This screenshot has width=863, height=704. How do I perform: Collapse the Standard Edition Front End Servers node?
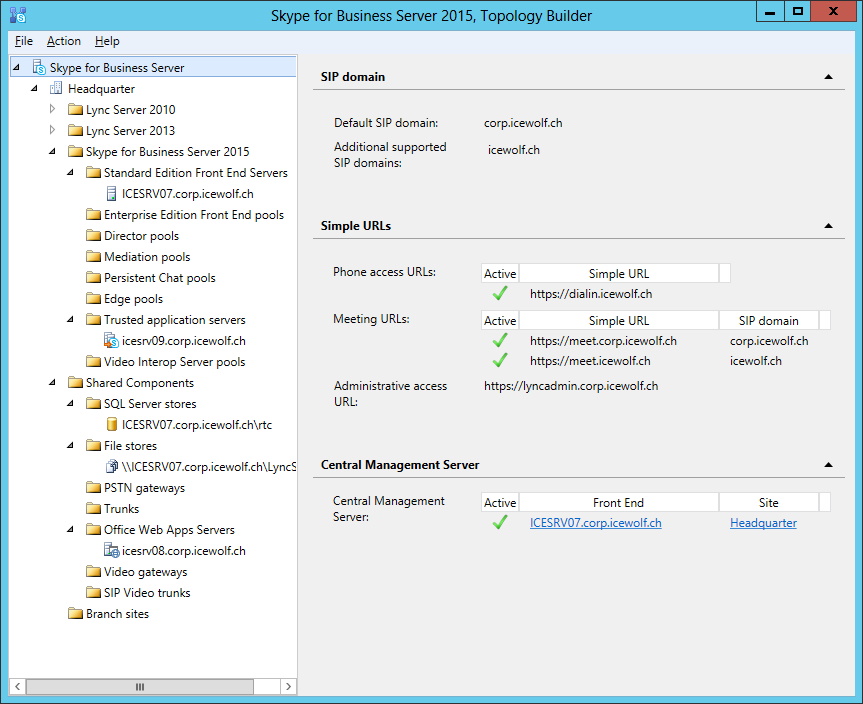pyautogui.click(x=71, y=172)
